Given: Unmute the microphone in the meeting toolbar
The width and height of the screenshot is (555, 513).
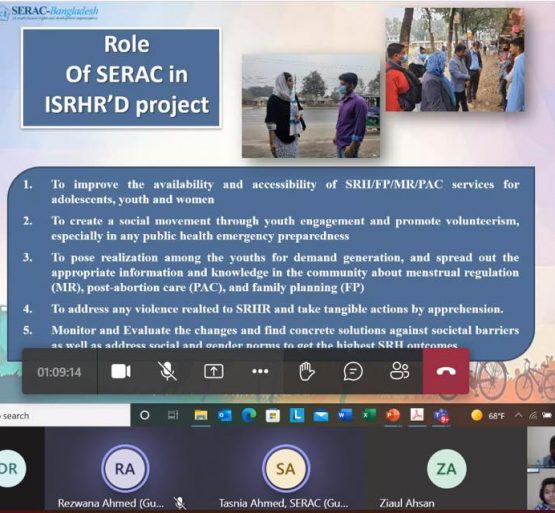Looking at the screenshot, I should tap(167, 371).
